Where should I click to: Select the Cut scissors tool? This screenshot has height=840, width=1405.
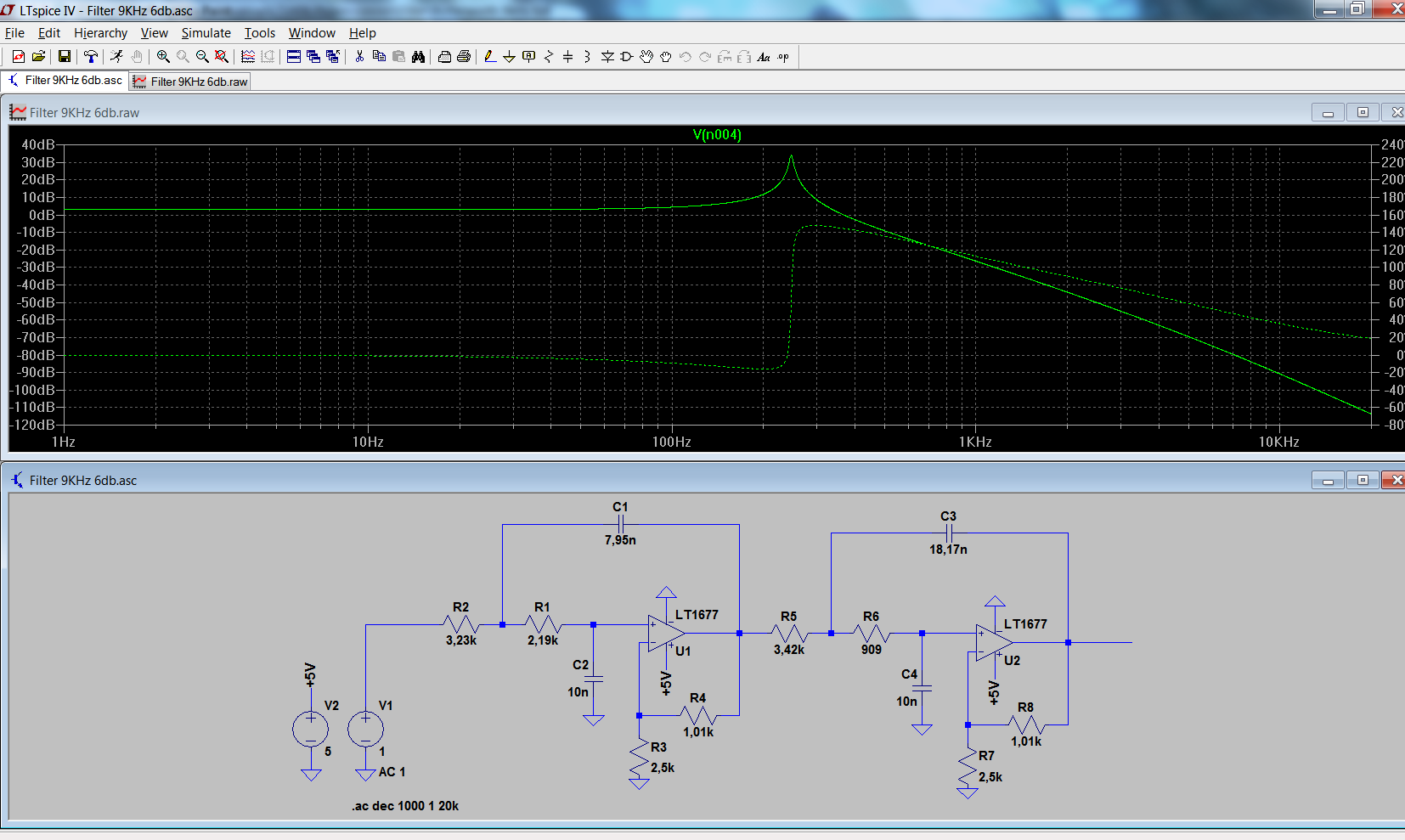pos(359,57)
